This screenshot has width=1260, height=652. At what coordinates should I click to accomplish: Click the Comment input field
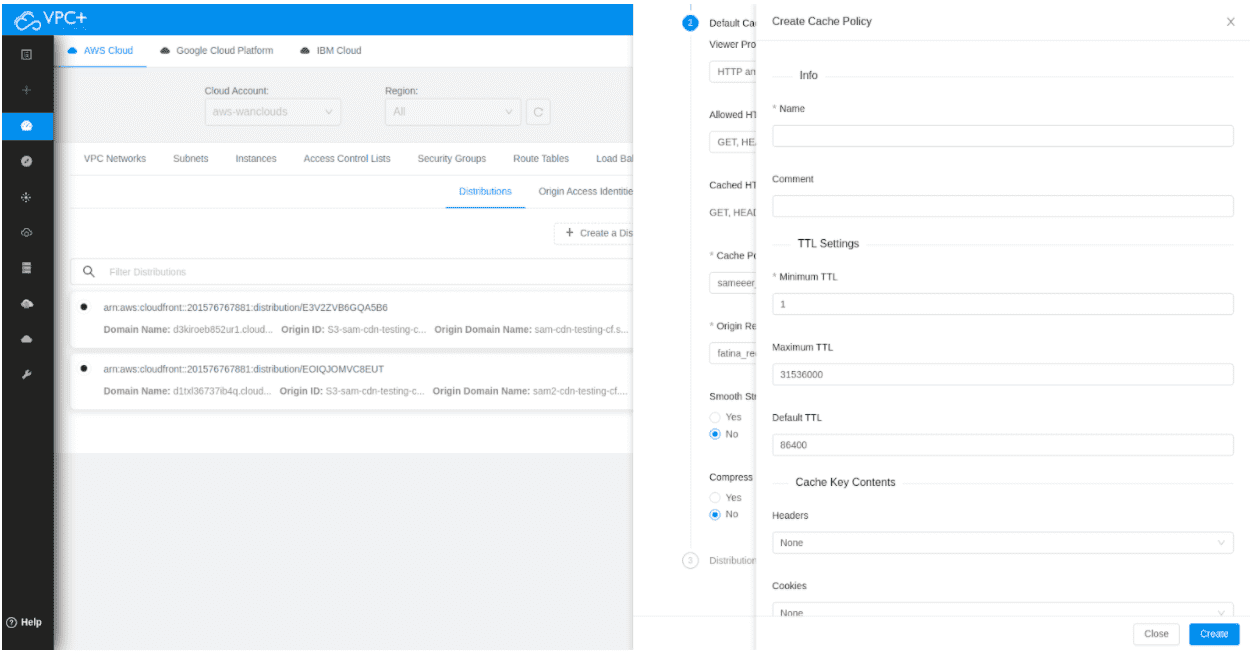tap(1003, 206)
